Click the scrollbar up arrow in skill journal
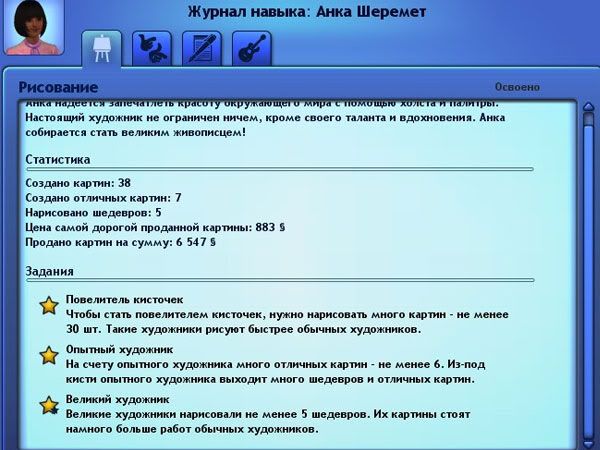The image size is (600, 450). click(589, 107)
